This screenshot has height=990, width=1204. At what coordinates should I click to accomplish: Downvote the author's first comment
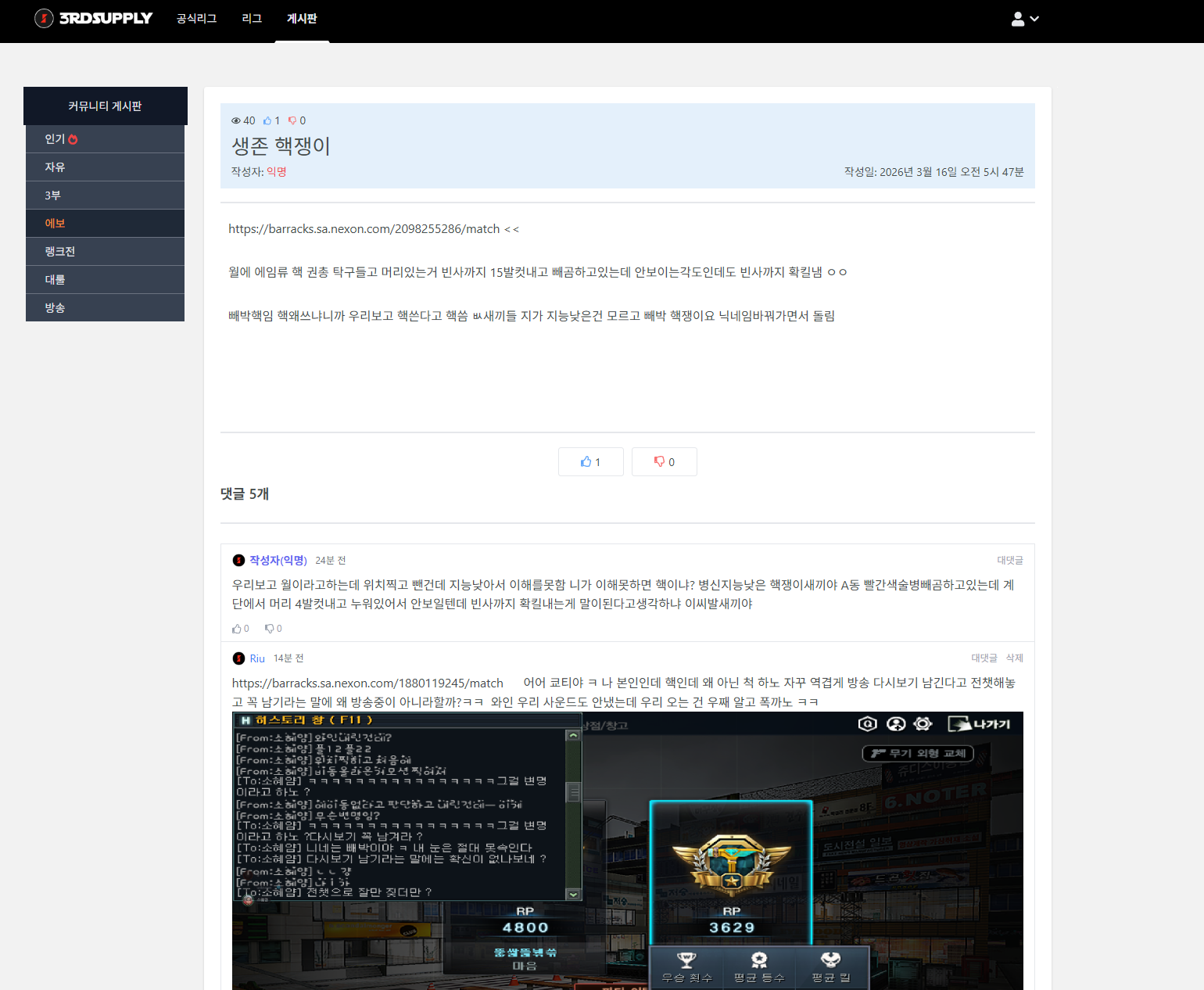tap(273, 629)
